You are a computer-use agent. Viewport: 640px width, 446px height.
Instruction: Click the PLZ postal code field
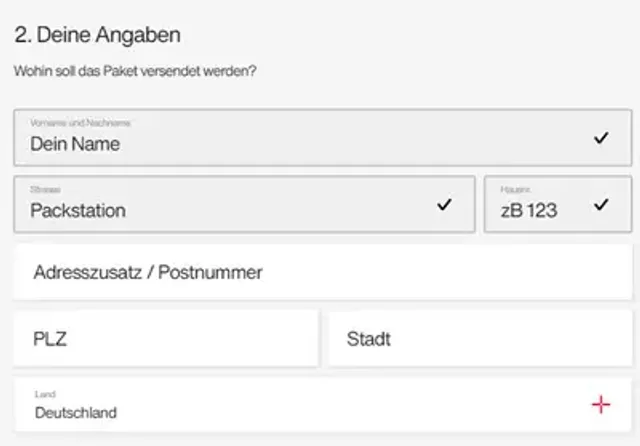(x=165, y=338)
